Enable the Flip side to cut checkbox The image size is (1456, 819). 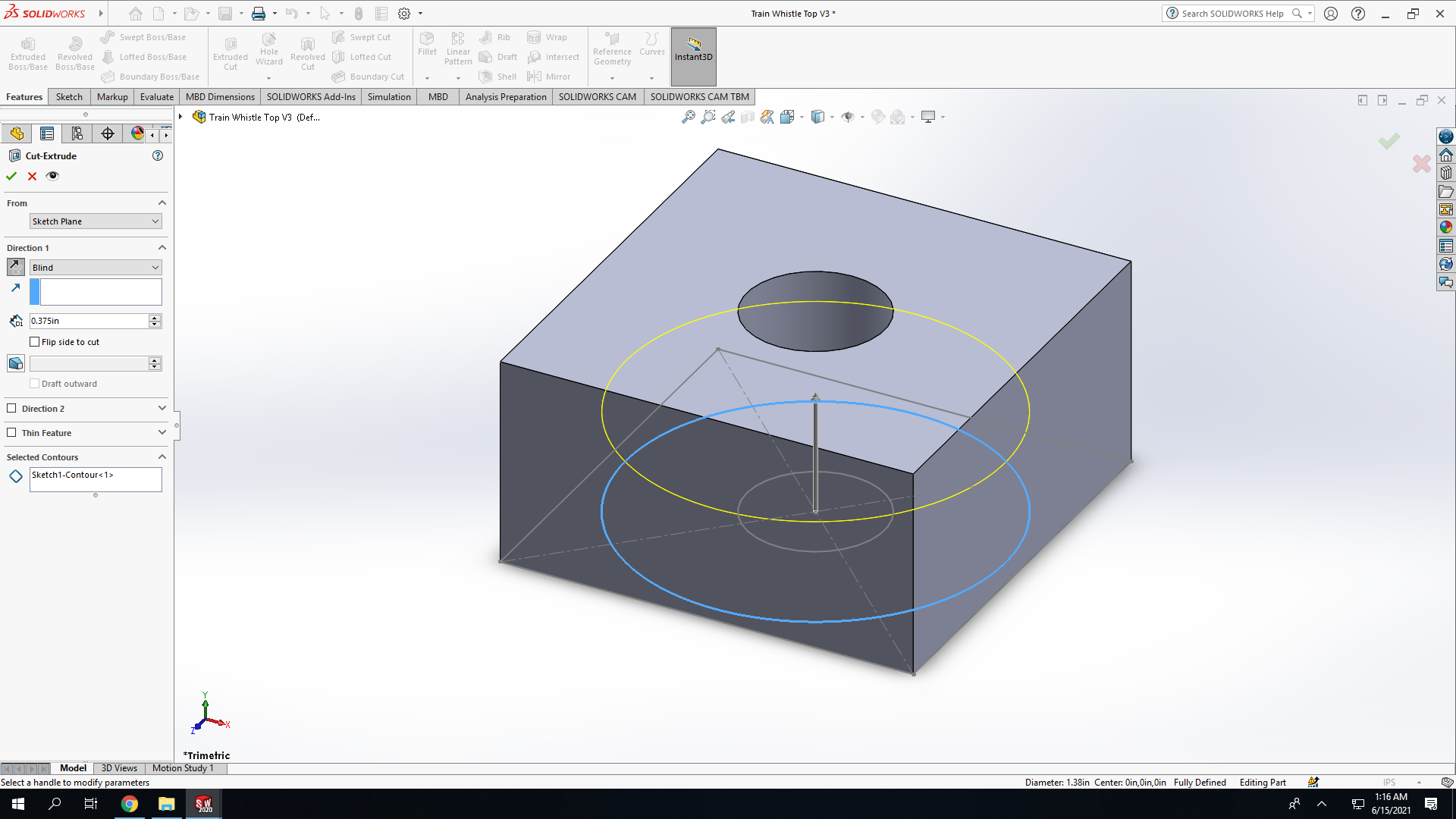[x=34, y=342]
